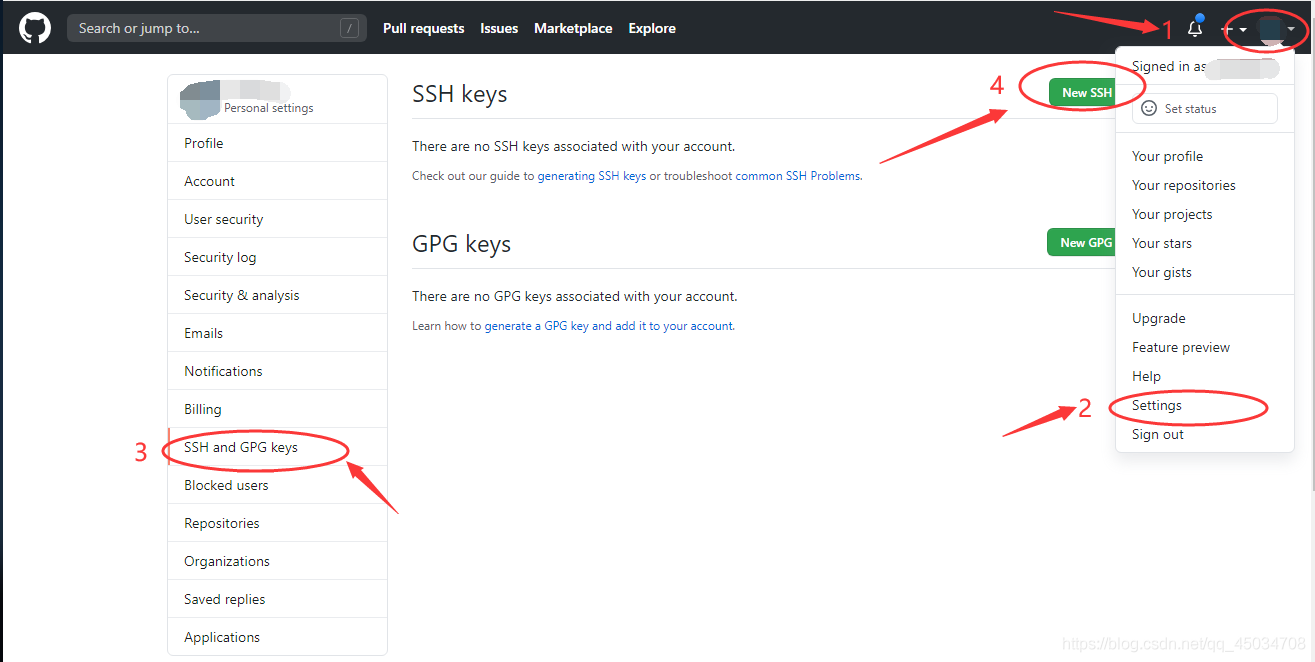This screenshot has width=1315, height=662.
Task: Click the New SSH key button
Action: pos(1082,92)
